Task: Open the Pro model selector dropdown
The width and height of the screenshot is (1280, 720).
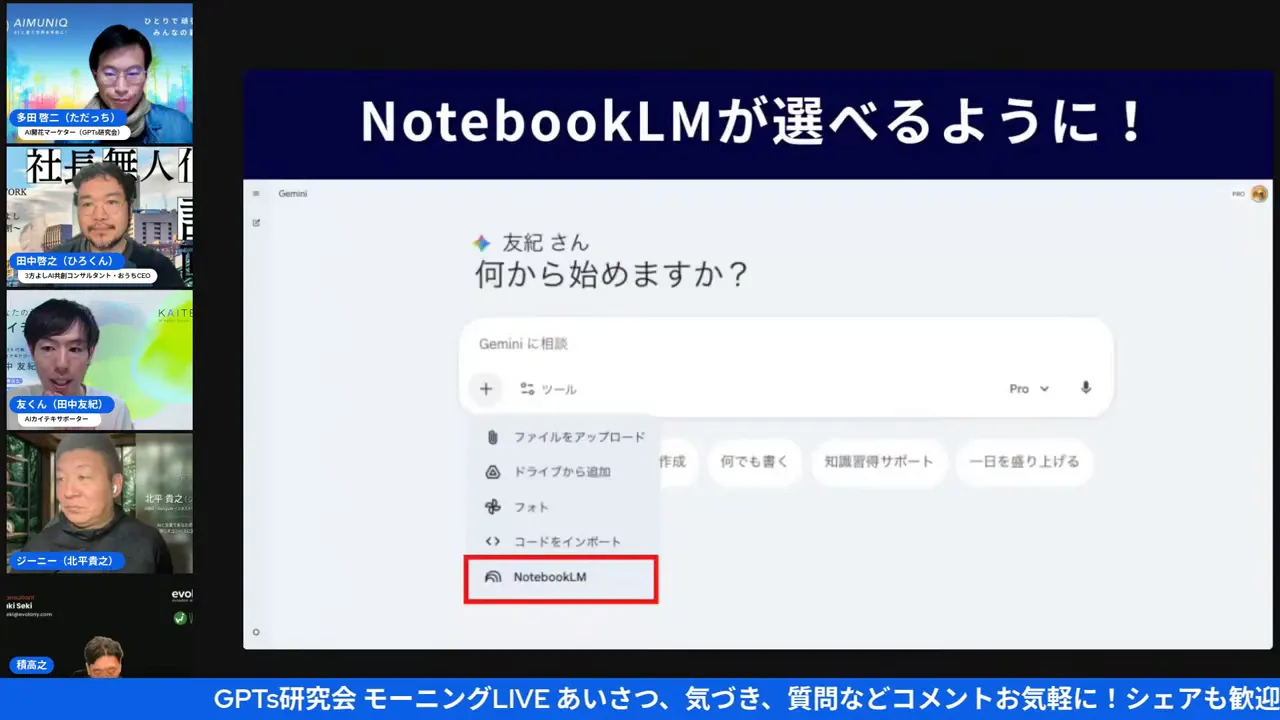Action: click(x=1028, y=389)
